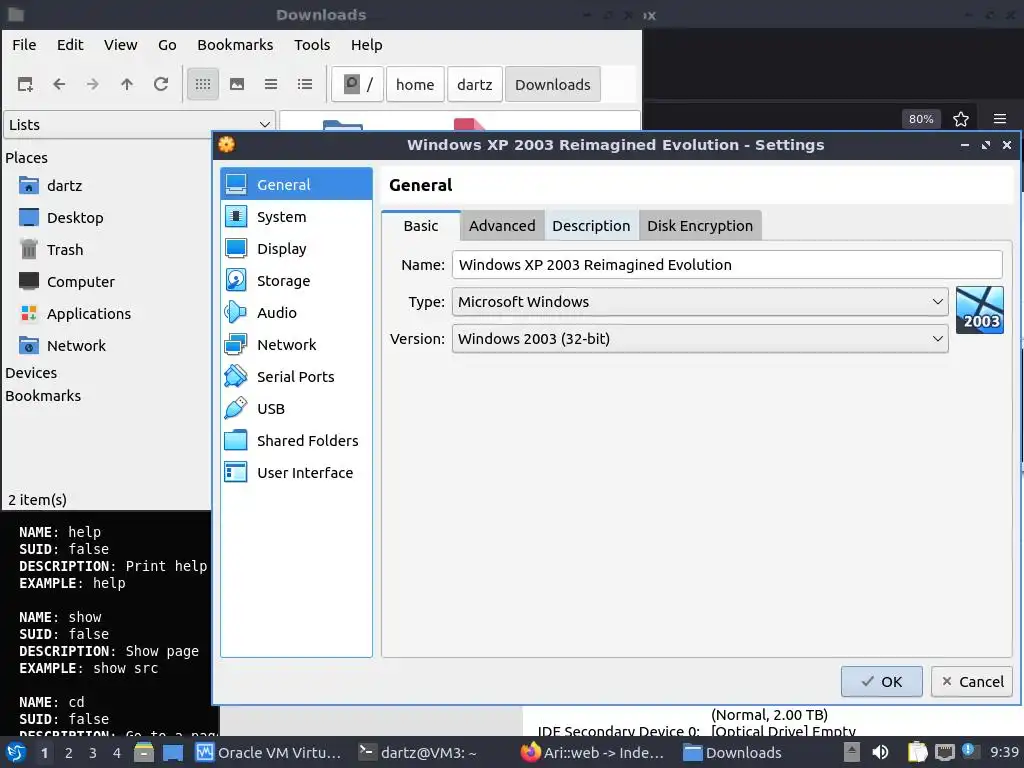The height and width of the screenshot is (768, 1024).
Task: Bookmark page with browser star icon
Action: [961, 119]
